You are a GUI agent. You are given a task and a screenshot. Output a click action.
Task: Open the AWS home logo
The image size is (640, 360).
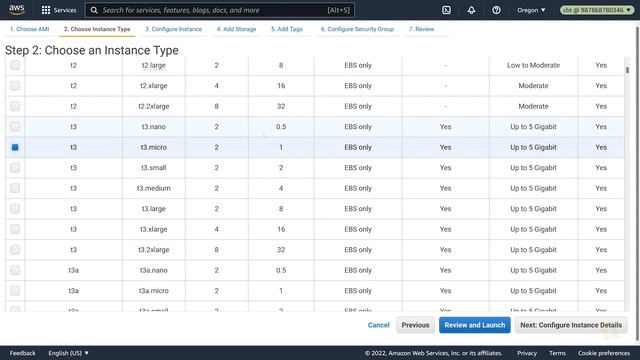[17, 10]
